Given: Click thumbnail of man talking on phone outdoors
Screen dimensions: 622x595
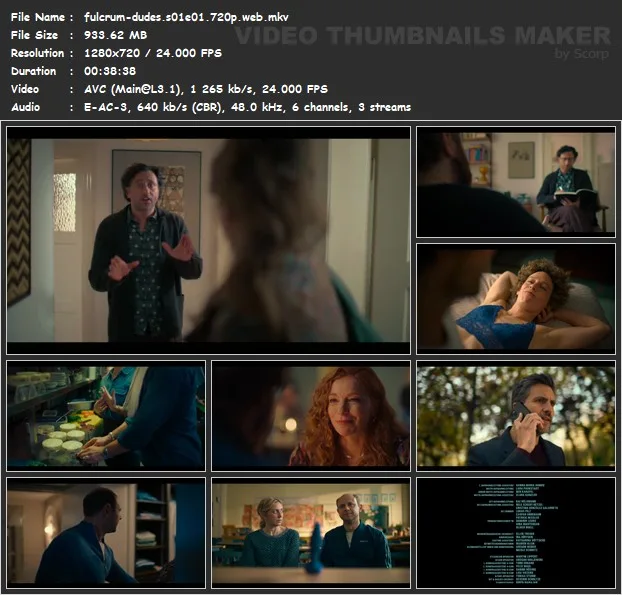Looking at the screenshot, I should pyautogui.click(x=515, y=414).
